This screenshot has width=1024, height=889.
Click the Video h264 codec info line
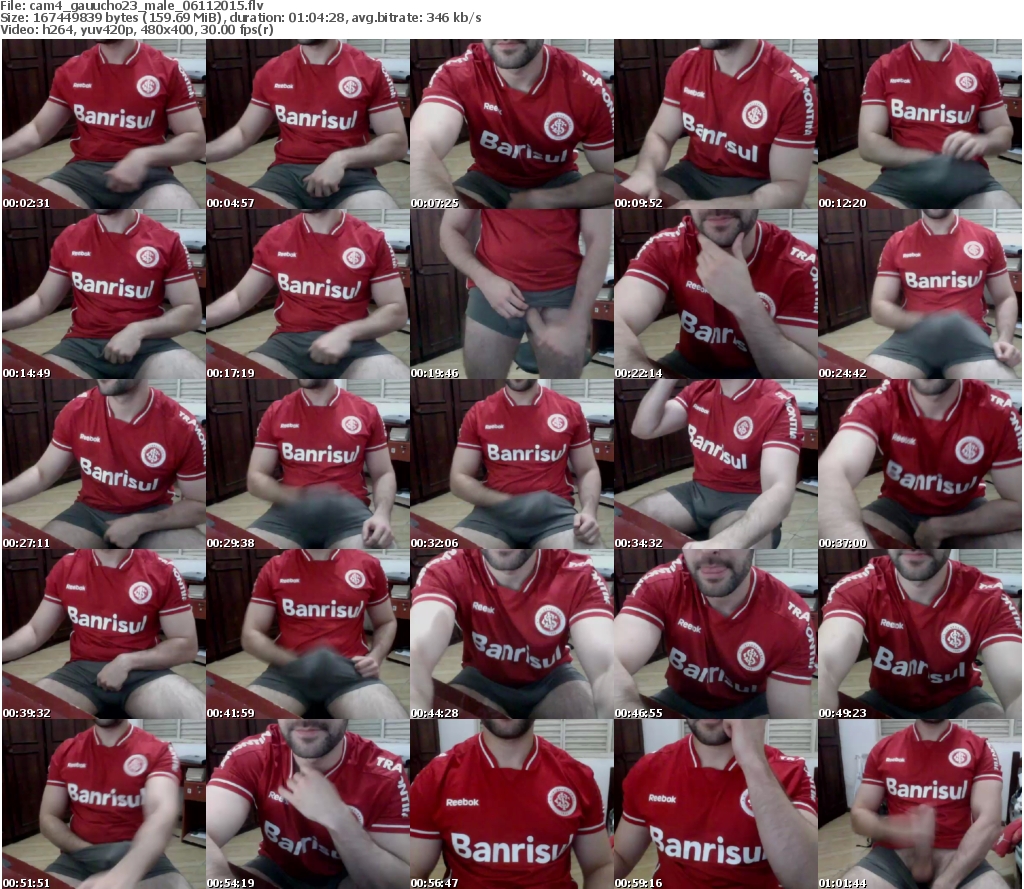click(x=137, y=29)
